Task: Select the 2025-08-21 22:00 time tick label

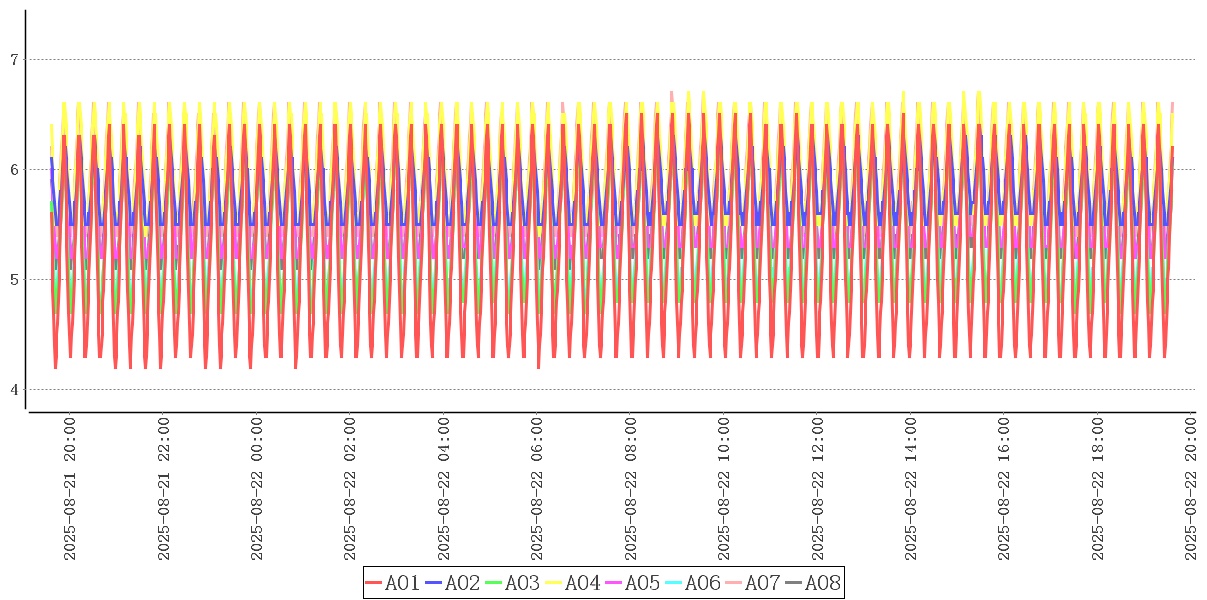Action: click(x=164, y=489)
